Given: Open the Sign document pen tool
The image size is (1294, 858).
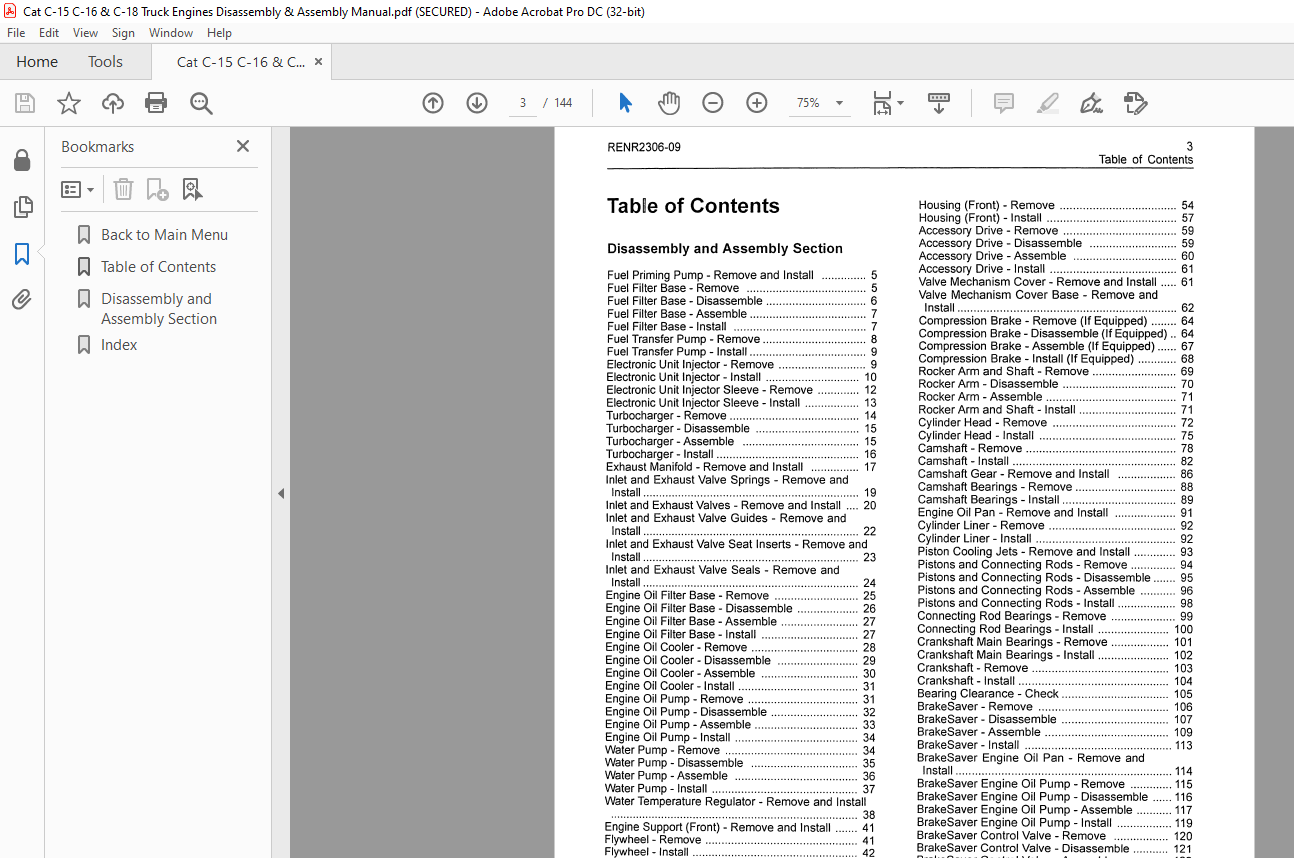Looking at the screenshot, I should pos(1091,103).
